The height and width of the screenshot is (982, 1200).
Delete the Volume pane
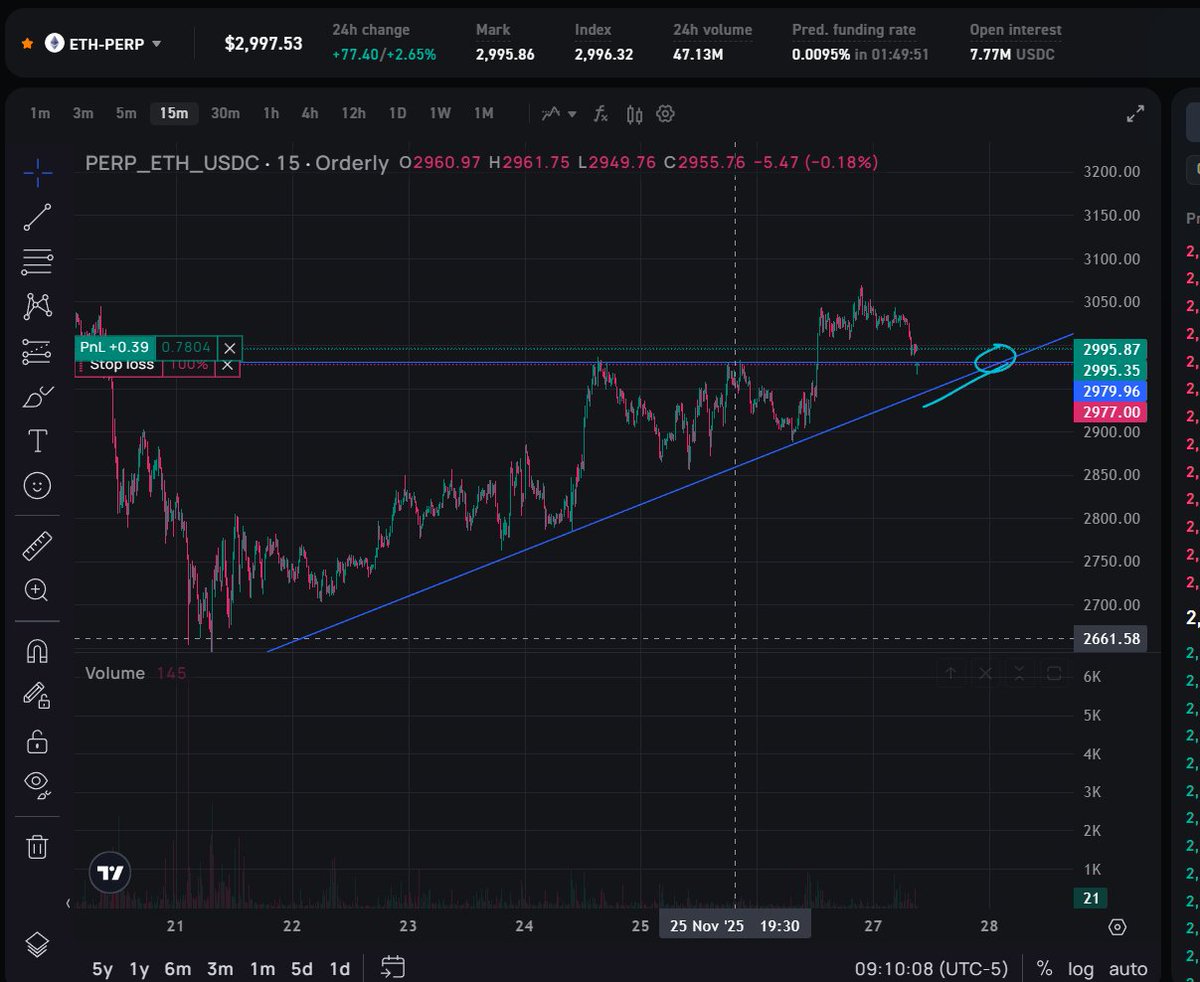click(x=985, y=673)
